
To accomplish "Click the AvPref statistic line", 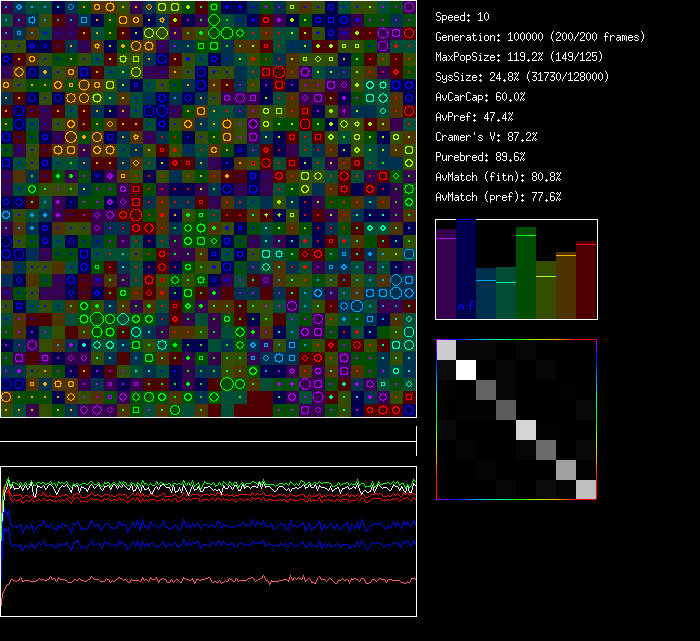I will click(475, 117).
